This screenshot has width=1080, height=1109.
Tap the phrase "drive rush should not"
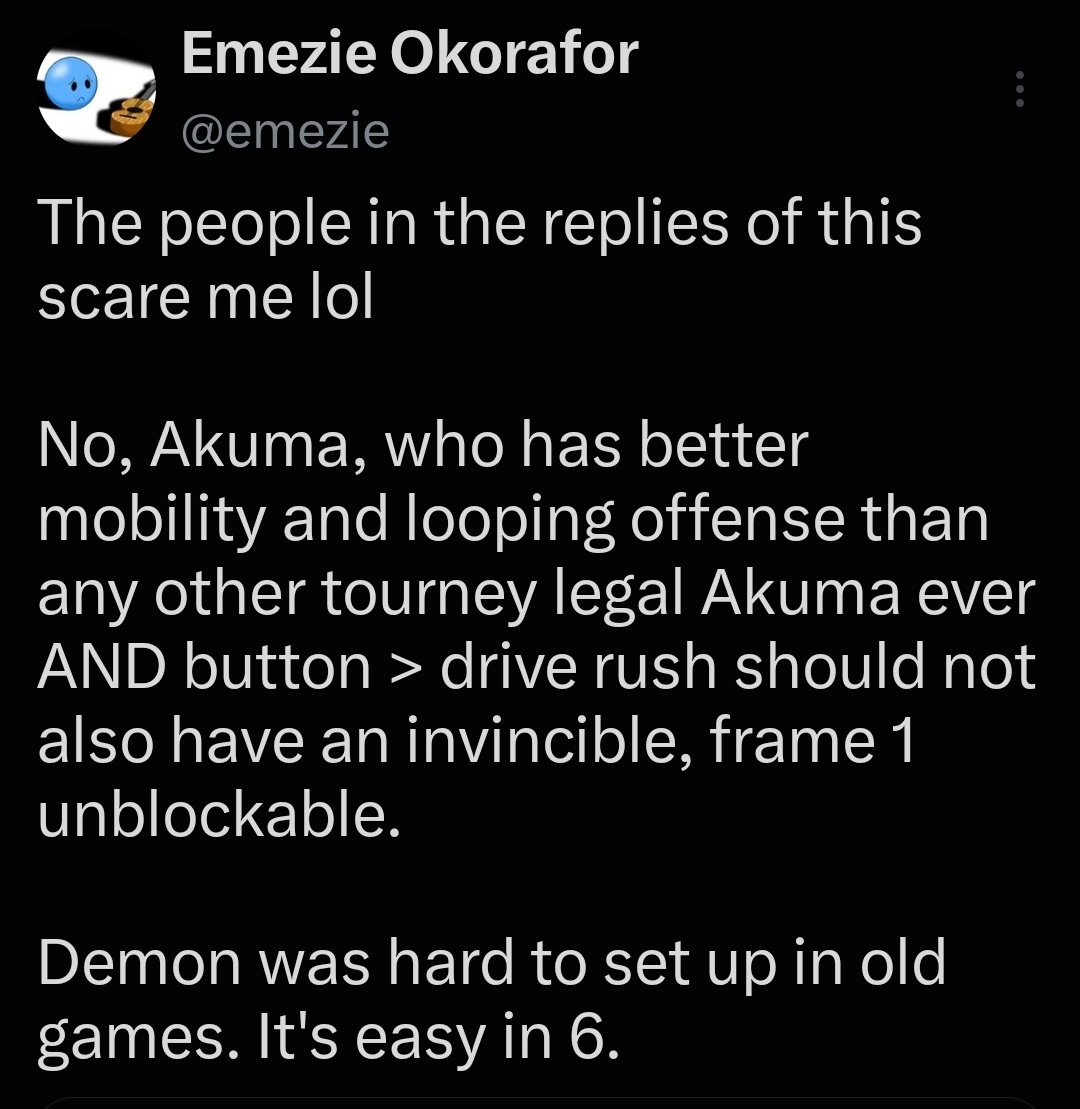coord(738,667)
